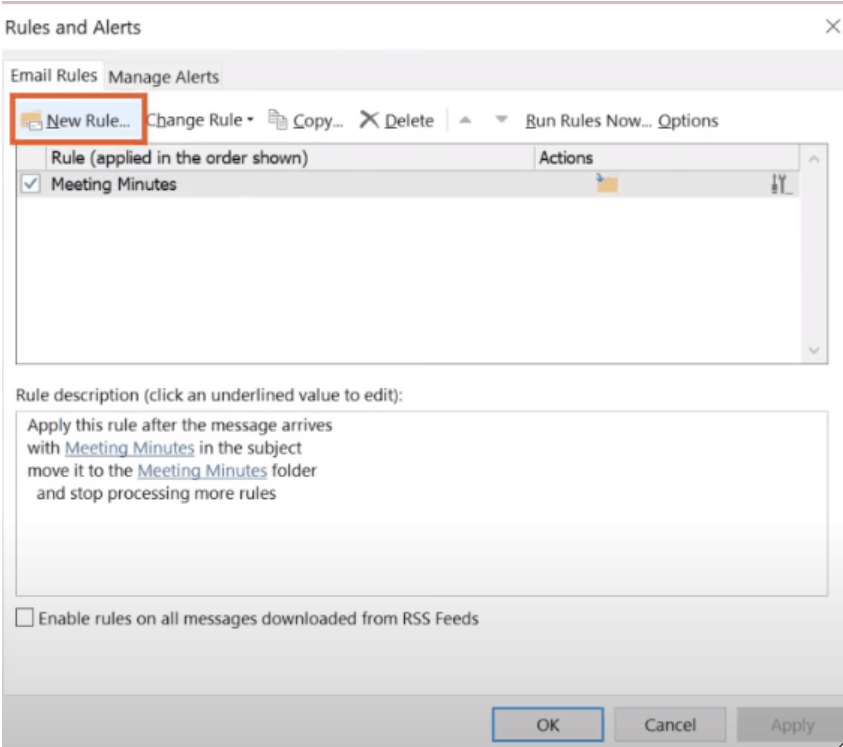Viewport: 843px width, 747px height.
Task: Click Copy... in the toolbar
Action: [x=318, y=121]
